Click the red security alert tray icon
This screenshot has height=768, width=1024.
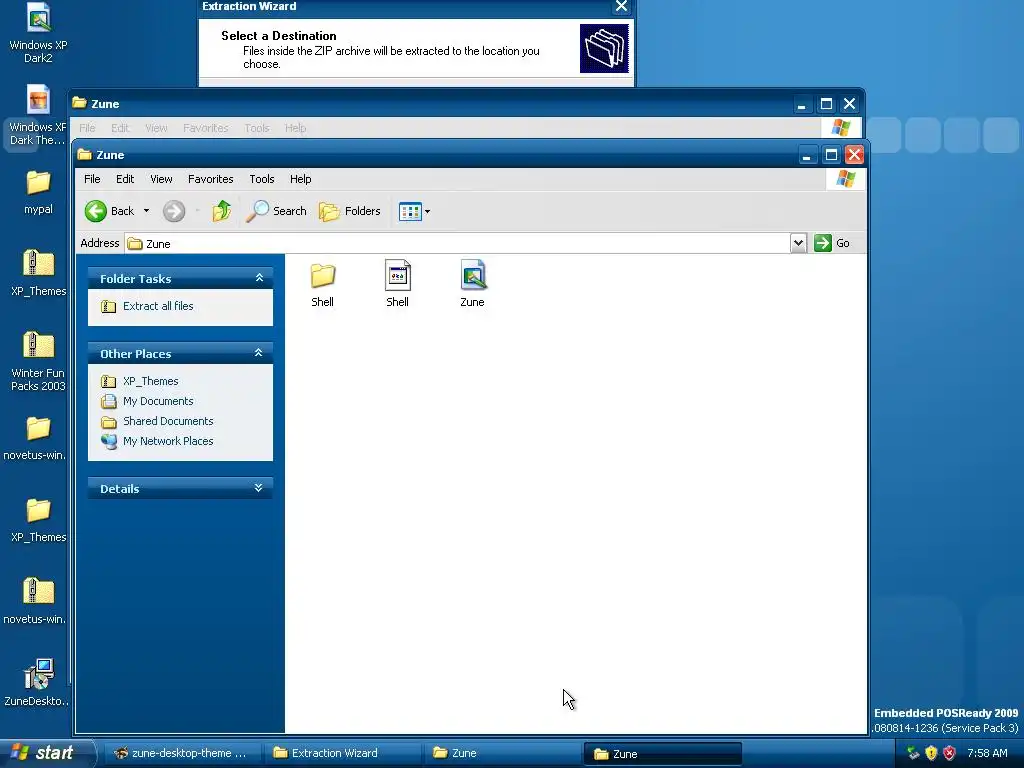(949, 753)
